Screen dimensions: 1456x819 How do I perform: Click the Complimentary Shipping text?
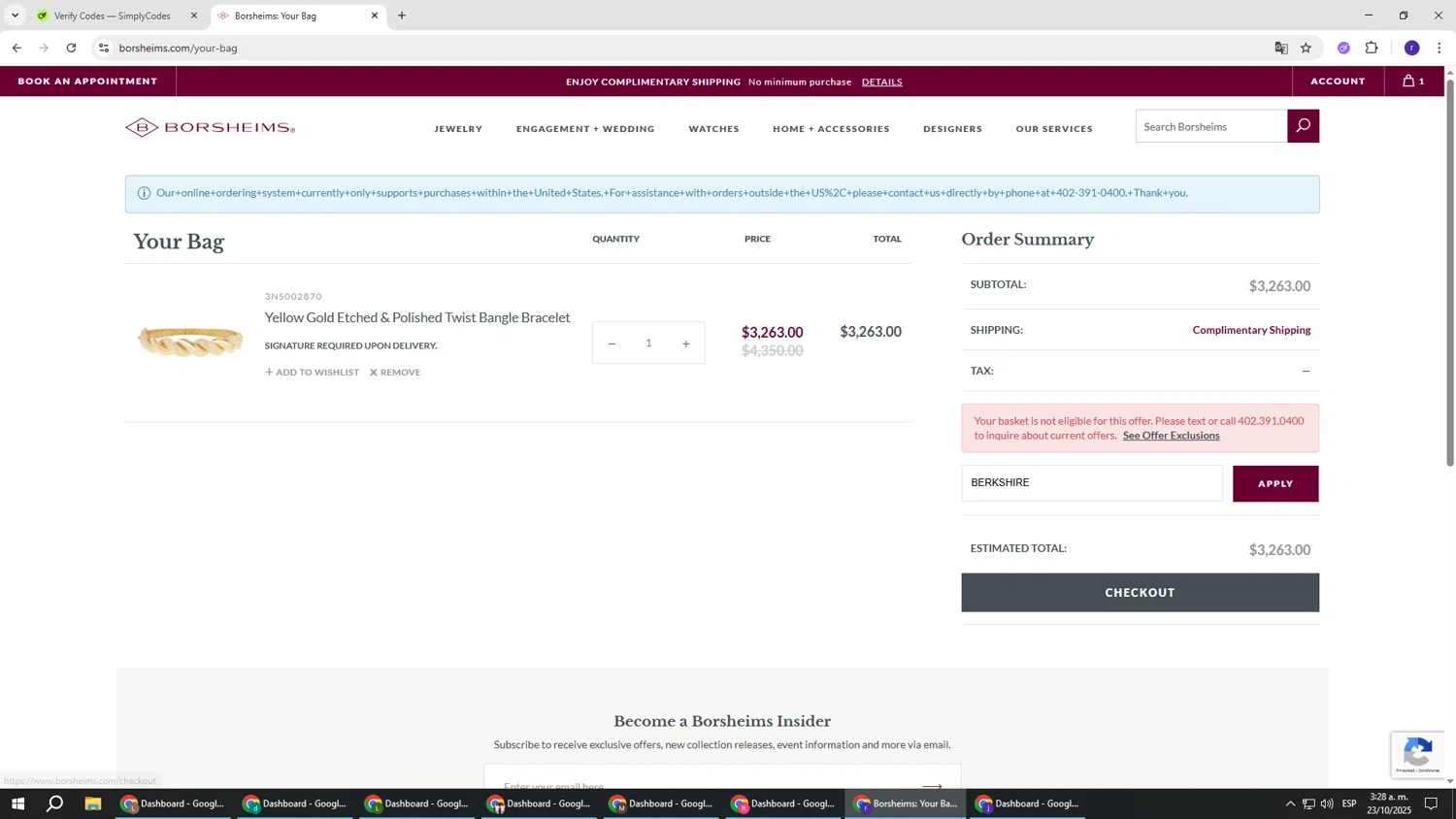tap(1251, 330)
